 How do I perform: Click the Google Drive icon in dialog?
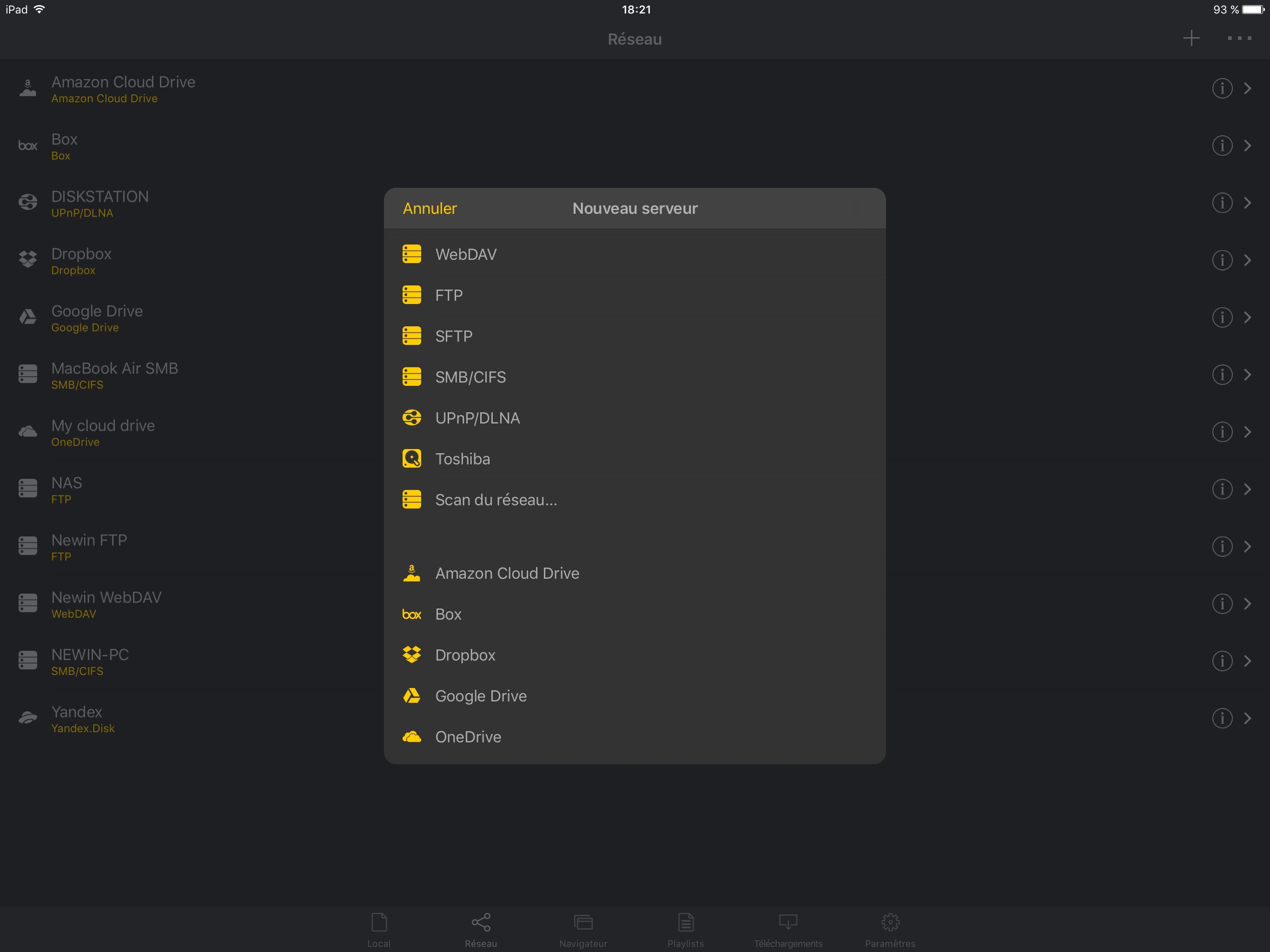pyautogui.click(x=412, y=696)
